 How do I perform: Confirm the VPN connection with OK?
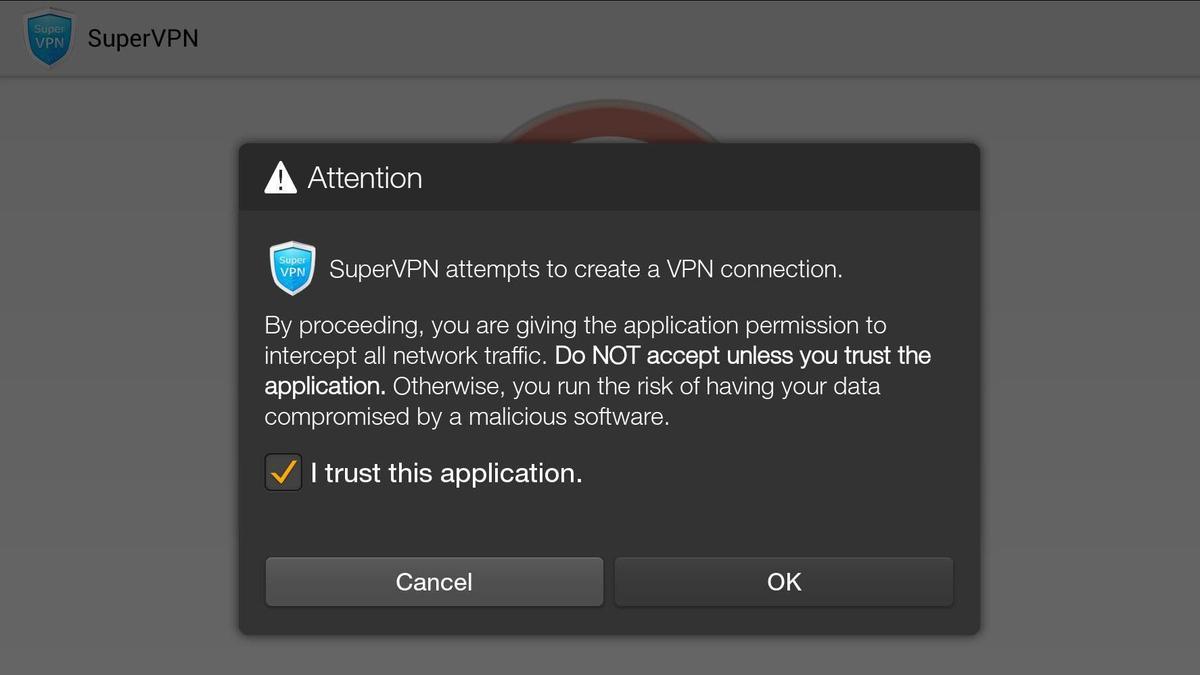click(784, 581)
